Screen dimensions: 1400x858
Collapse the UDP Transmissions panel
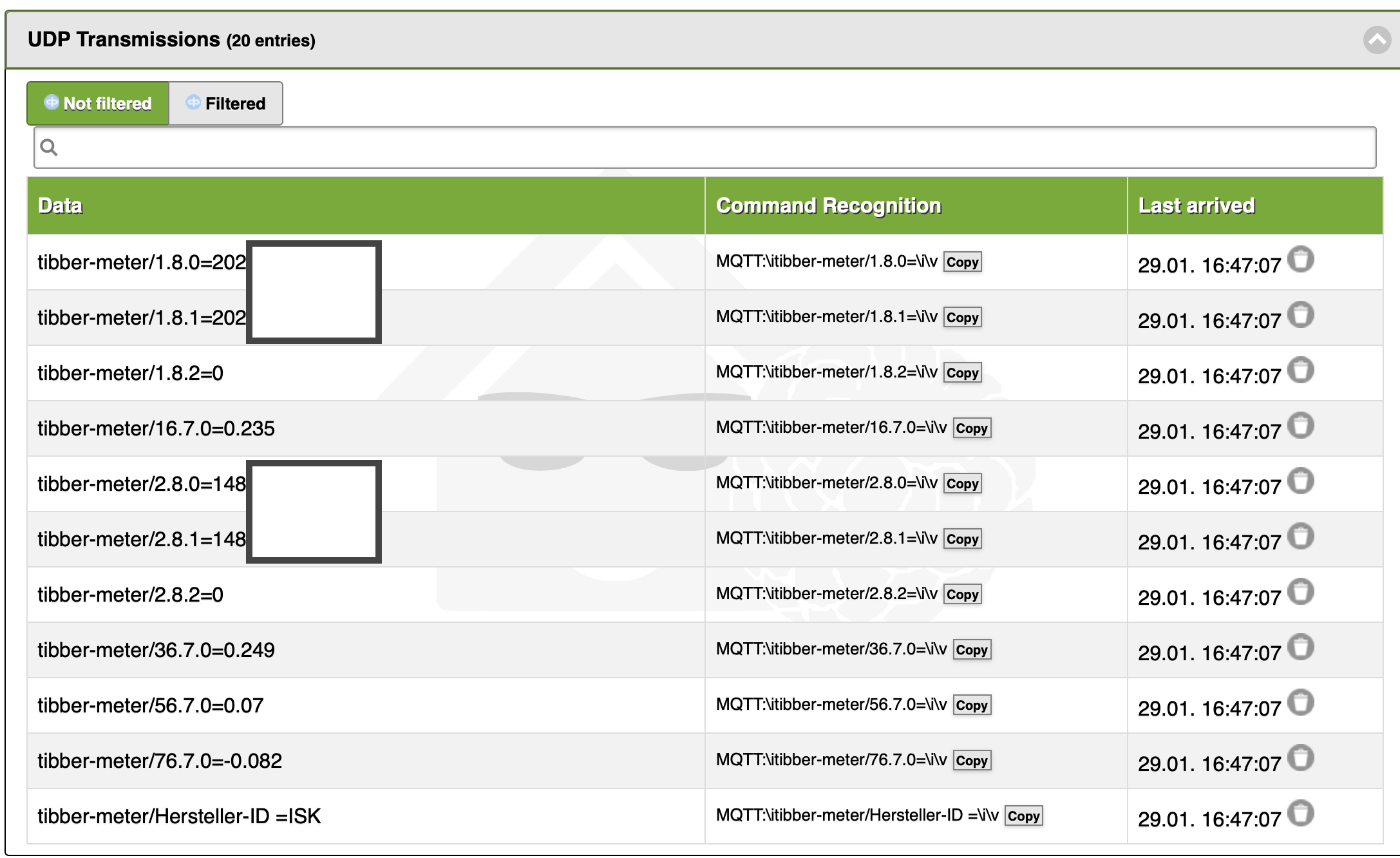pos(1377,40)
